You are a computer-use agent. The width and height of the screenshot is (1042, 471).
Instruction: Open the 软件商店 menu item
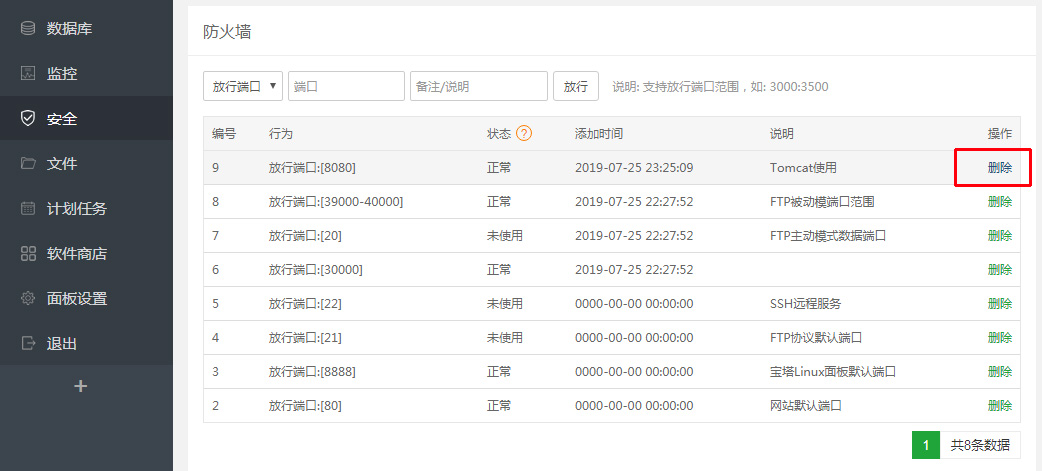[77, 253]
